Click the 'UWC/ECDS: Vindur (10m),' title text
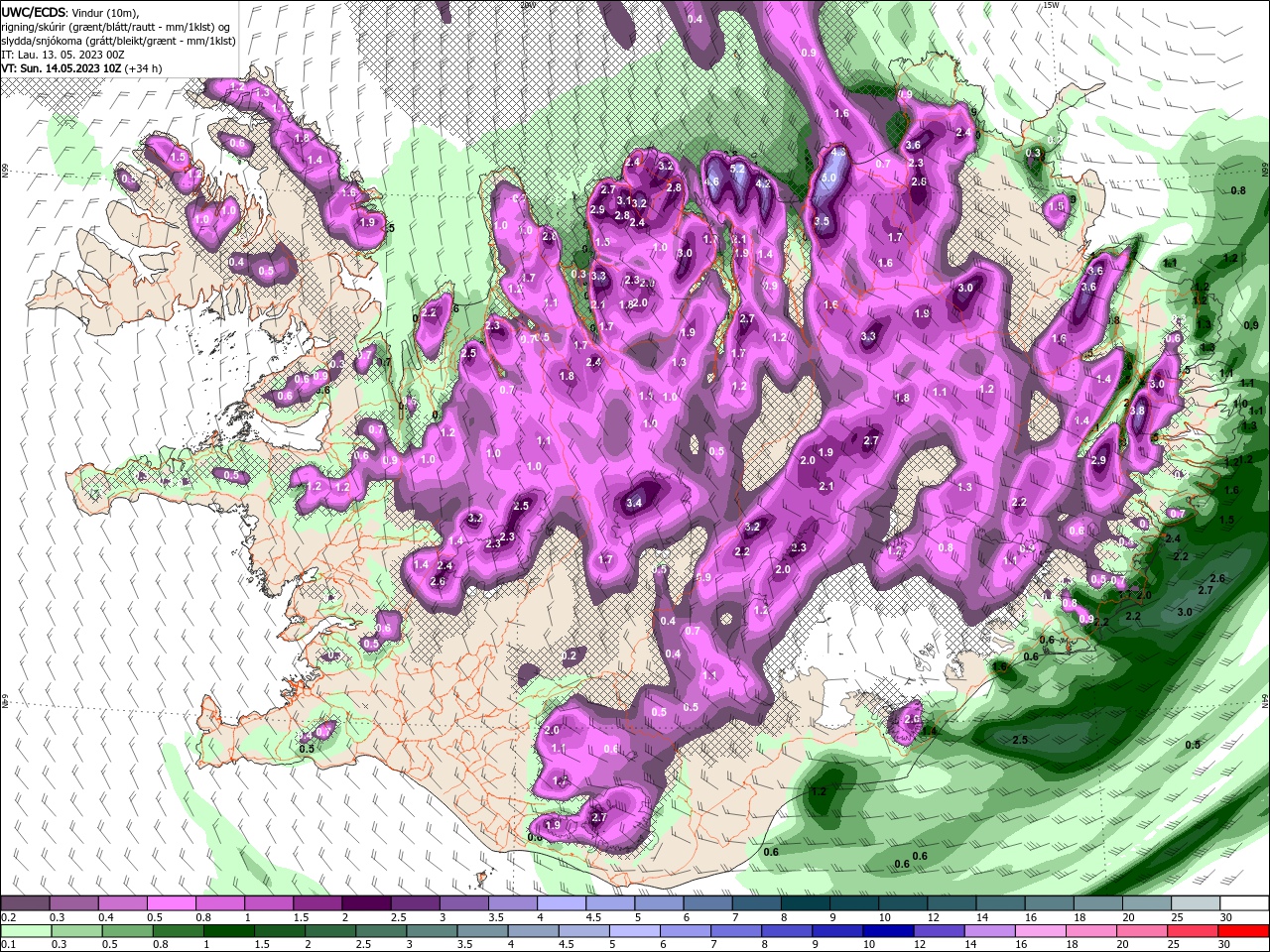 (71, 12)
